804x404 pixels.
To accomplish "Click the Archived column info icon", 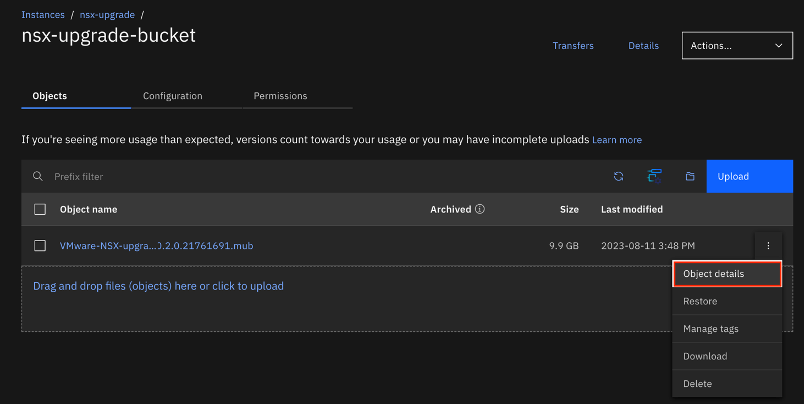I will click(x=480, y=210).
